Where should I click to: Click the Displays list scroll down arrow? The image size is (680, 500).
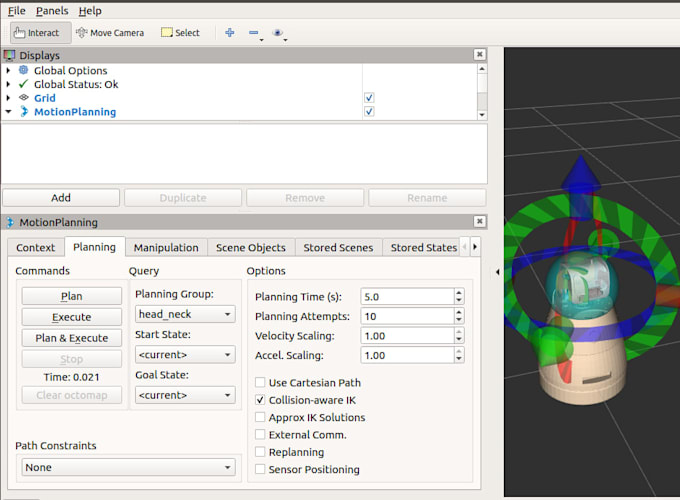coord(482,115)
